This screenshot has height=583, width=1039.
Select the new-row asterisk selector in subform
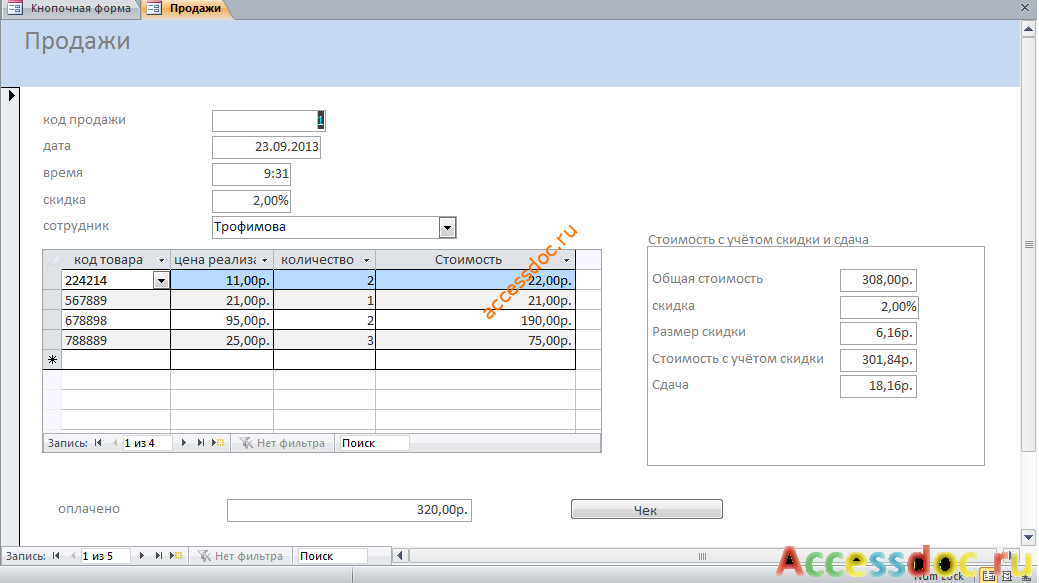click(52, 360)
